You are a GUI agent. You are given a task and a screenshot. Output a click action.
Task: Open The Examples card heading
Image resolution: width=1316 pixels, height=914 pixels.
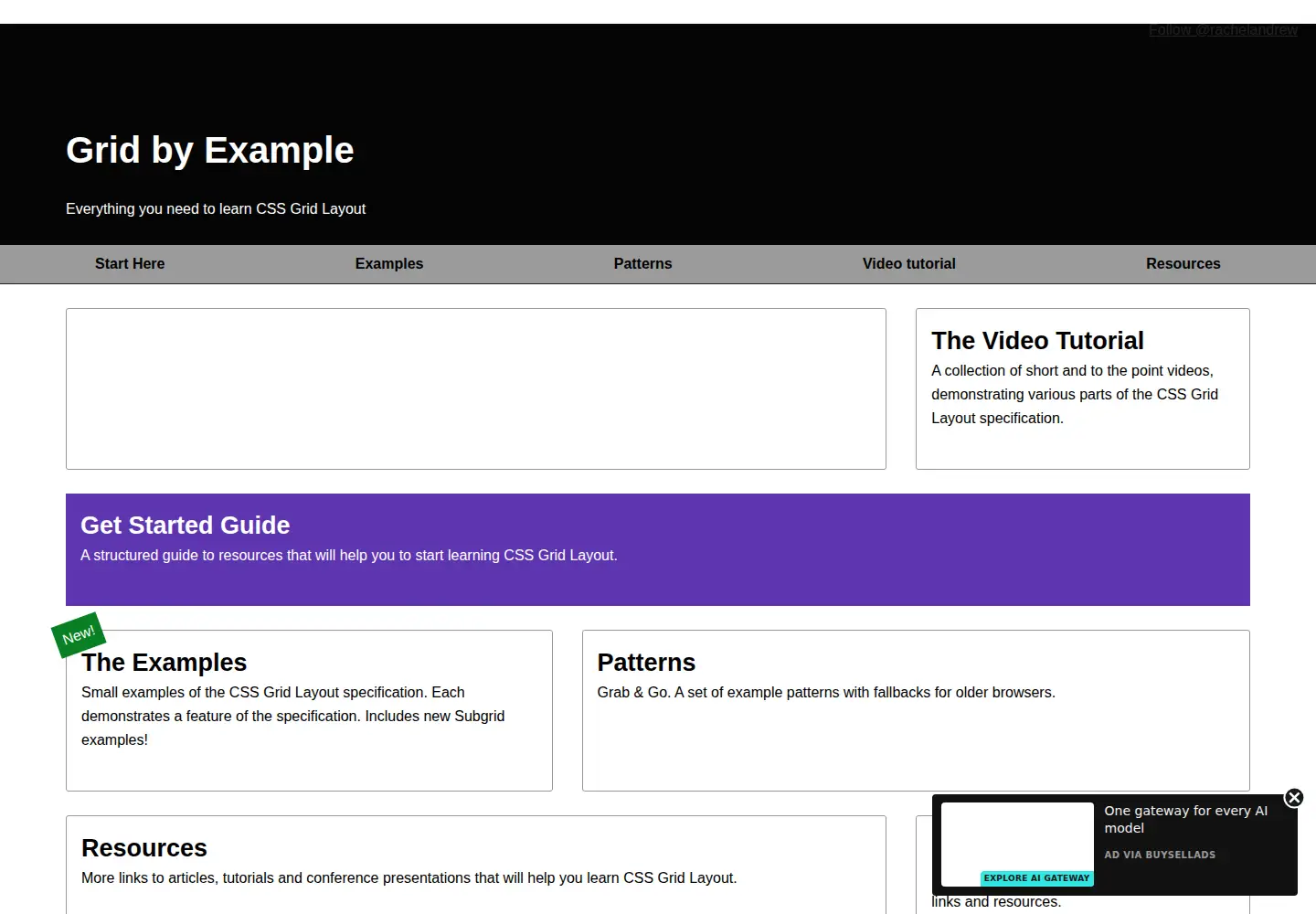click(164, 662)
